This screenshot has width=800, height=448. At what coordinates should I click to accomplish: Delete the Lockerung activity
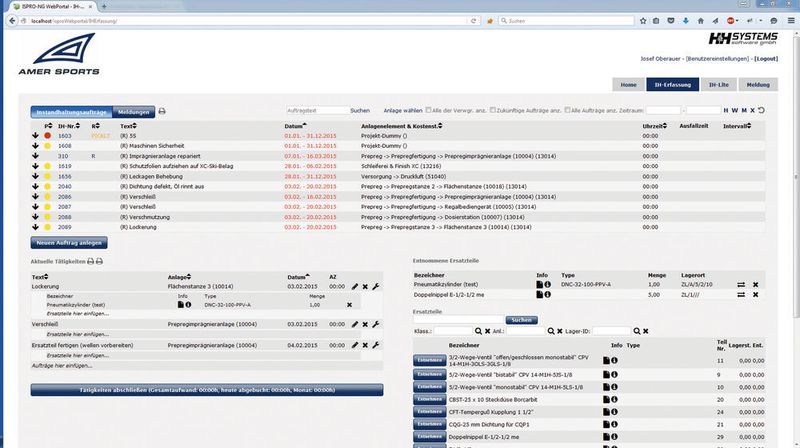pos(365,287)
